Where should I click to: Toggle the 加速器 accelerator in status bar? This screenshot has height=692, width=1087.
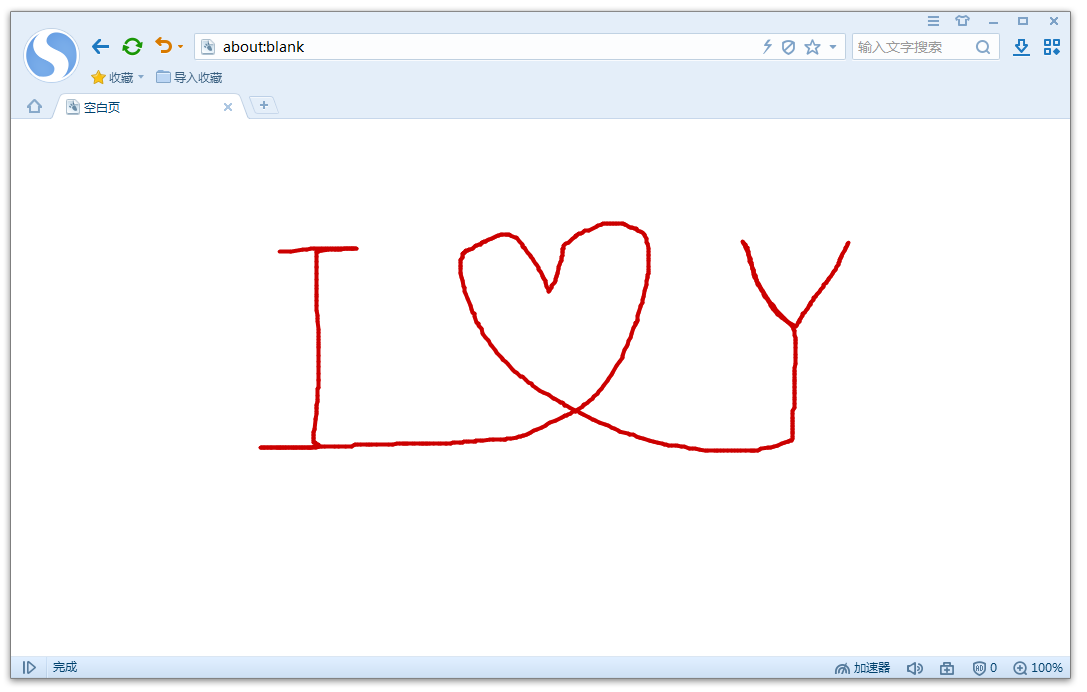862,668
